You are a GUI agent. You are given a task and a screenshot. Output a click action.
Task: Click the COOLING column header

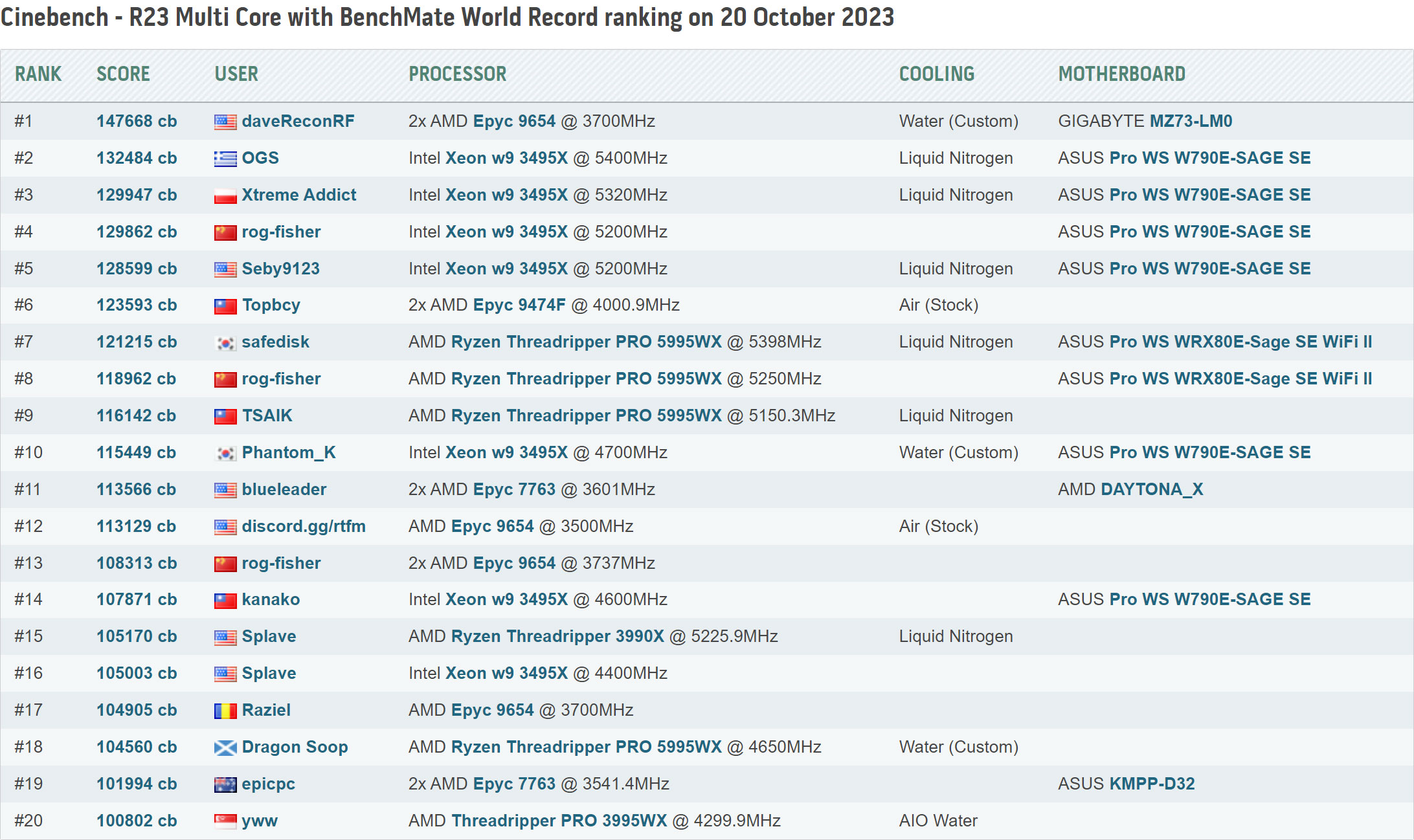click(x=936, y=74)
